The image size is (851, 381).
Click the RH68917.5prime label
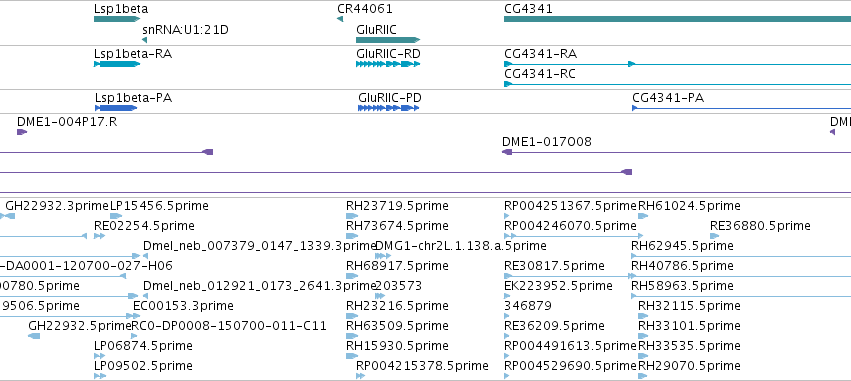tap(397, 266)
